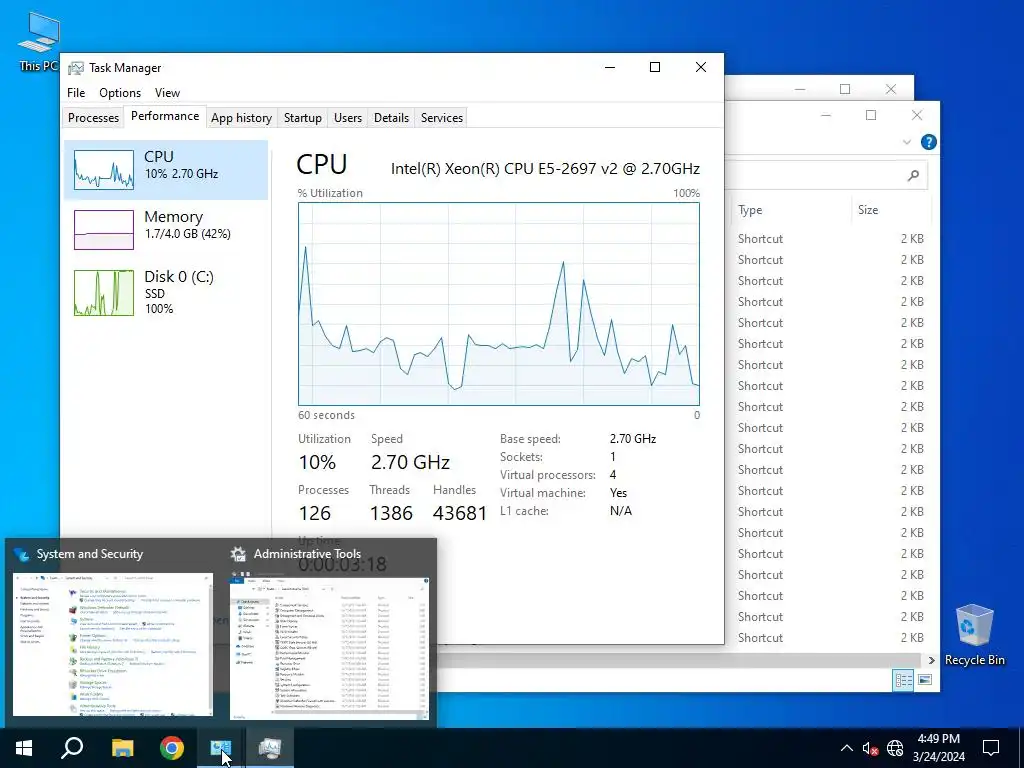Click the Explorer horizontal scrollbar track
This screenshot has width=1024, height=768.
coord(679,660)
